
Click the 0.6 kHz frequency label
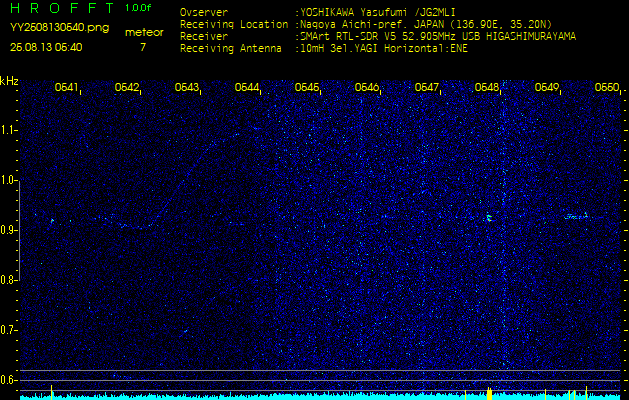[x=7, y=380]
